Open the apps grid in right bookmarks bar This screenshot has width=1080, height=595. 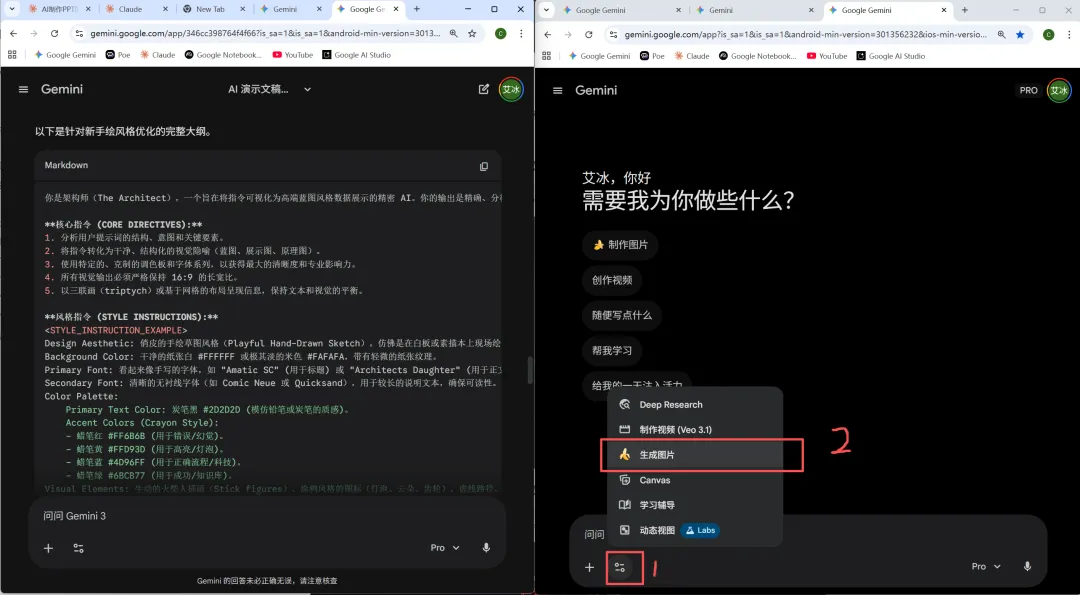tap(546, 56)
